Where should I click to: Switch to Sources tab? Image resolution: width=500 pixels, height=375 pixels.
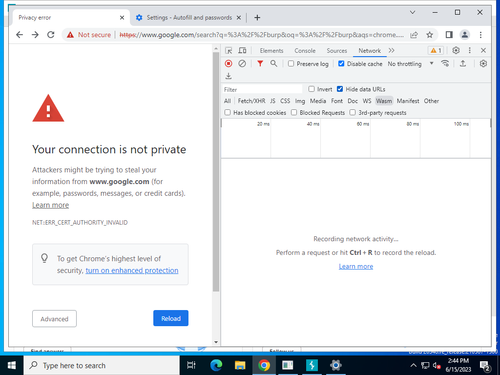[x=337, y=51]
